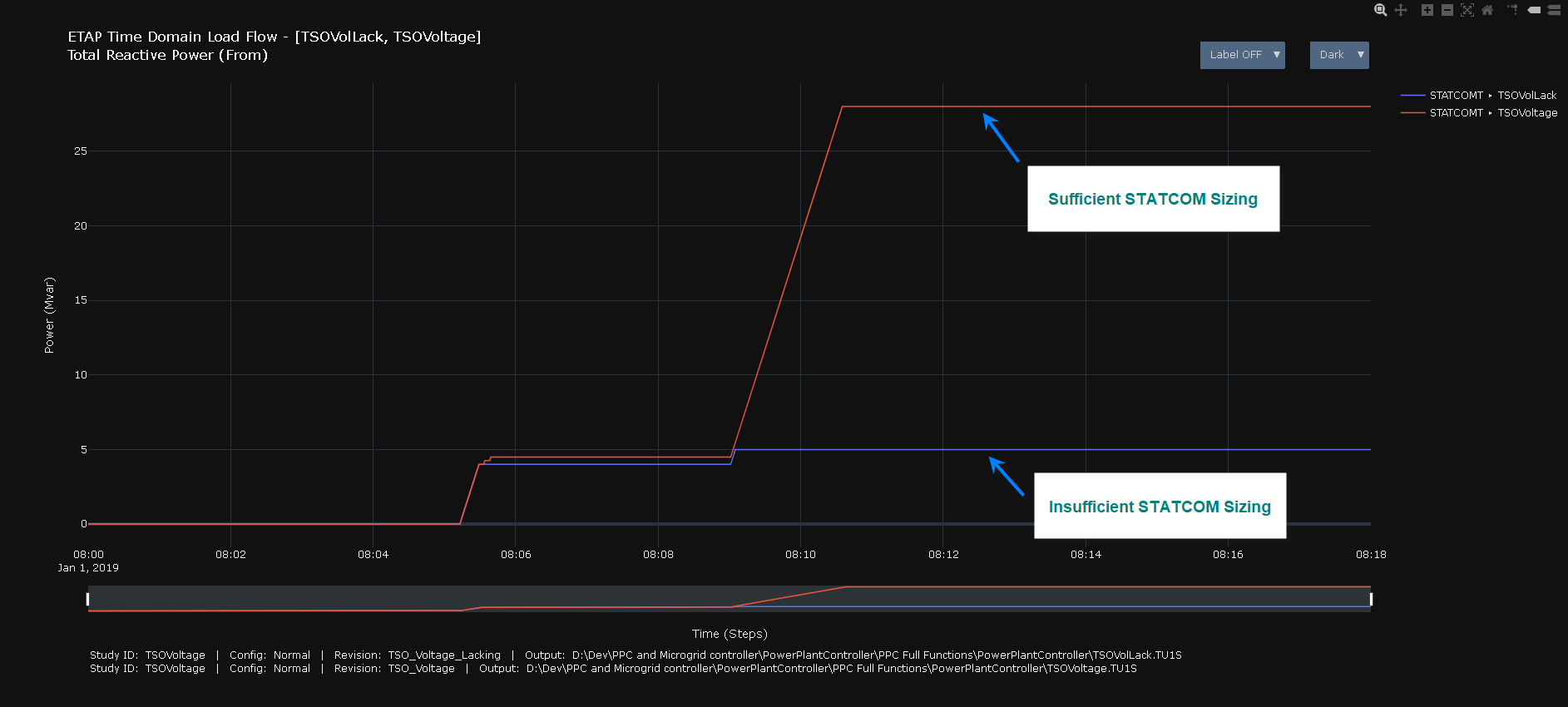Enable compare data on hover icon
Screen dimensions: 1568x707
point(1554,10)
